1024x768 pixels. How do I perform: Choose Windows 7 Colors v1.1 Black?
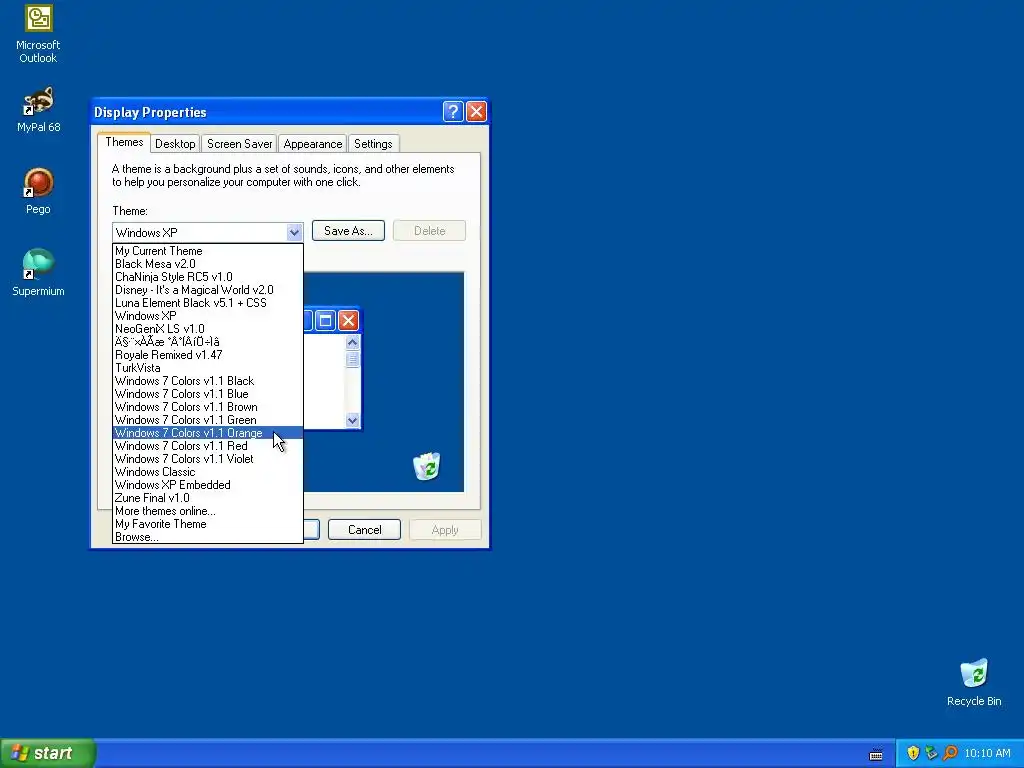208,381
